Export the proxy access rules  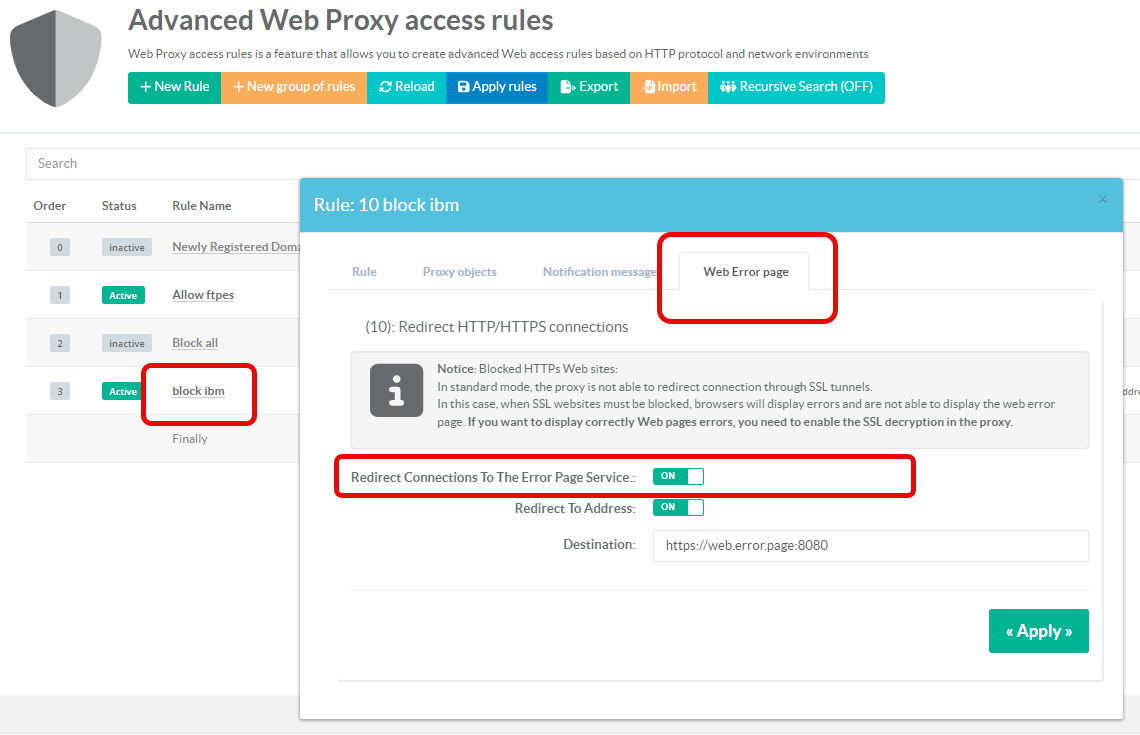pos(589,87)
